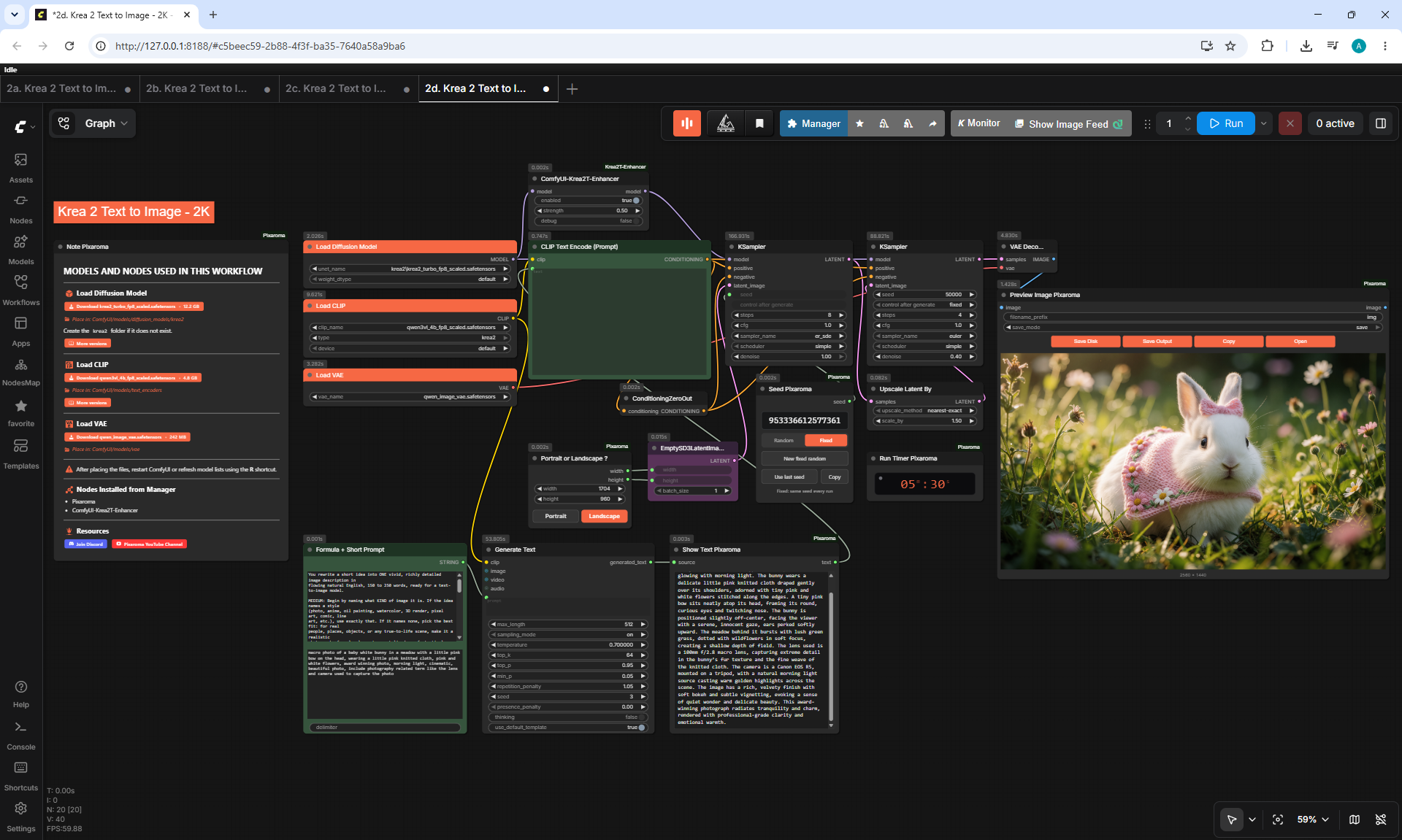Open the Manager button
Viewport: 1402px width, 840px height.
[x=814, y=123]
